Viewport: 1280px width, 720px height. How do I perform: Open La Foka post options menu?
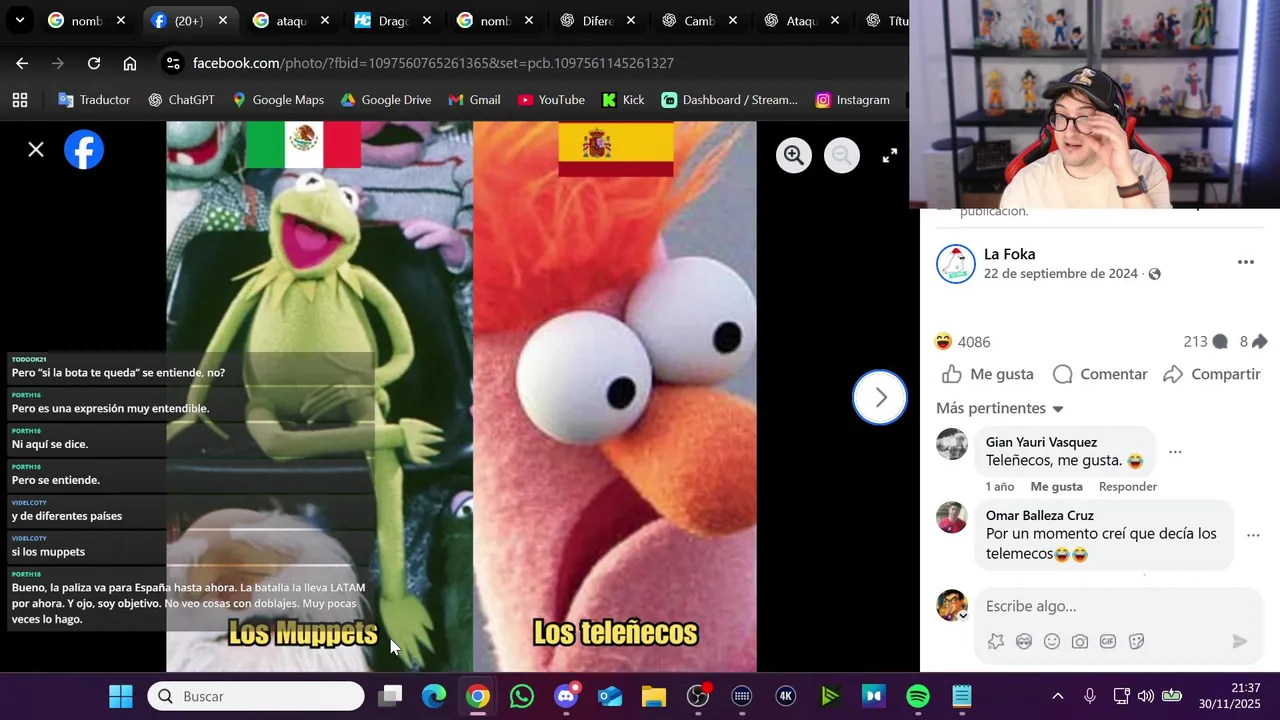[x=1246, y=262]
